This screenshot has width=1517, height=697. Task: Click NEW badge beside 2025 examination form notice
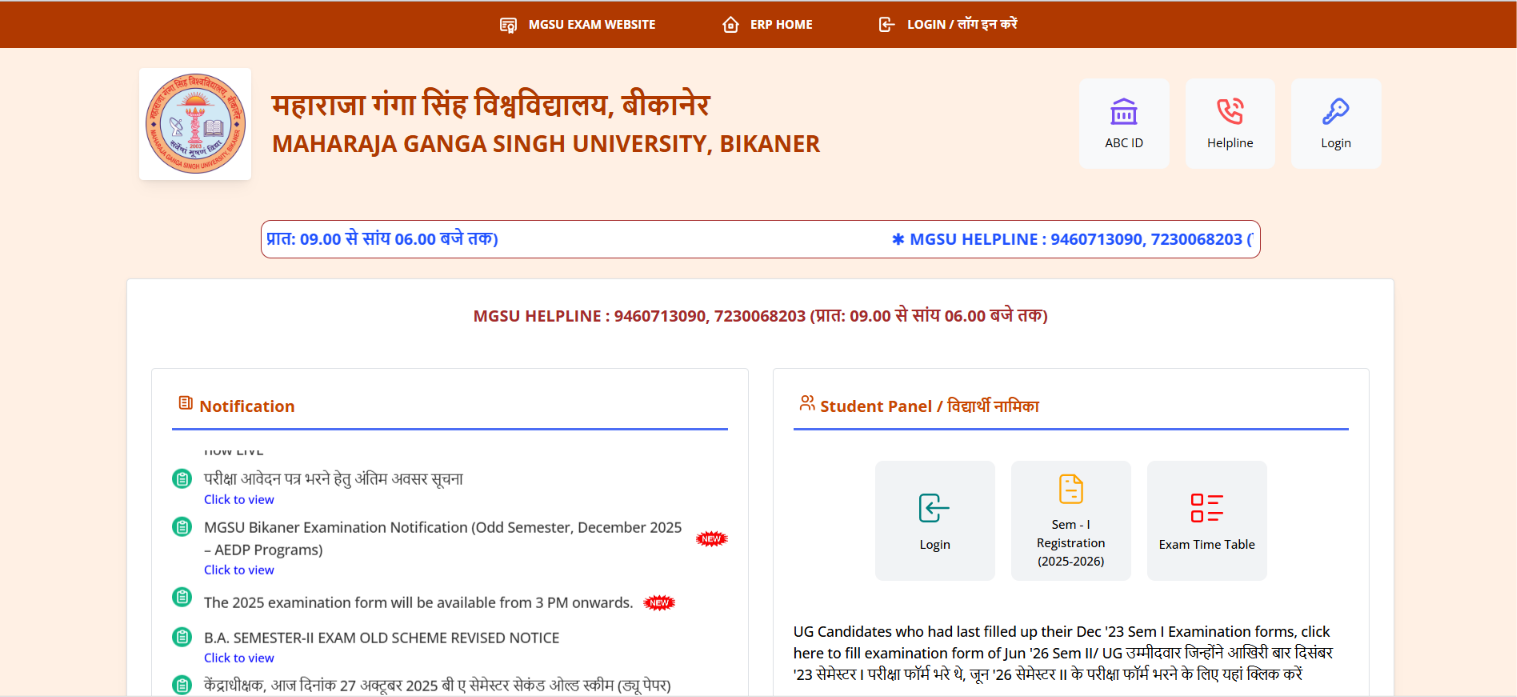(659, 602)
